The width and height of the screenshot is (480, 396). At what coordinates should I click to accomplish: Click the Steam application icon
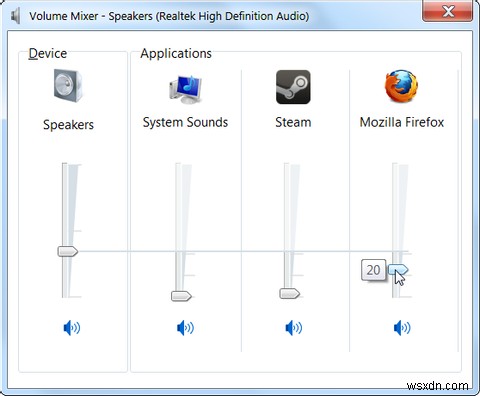pos(293,87)
